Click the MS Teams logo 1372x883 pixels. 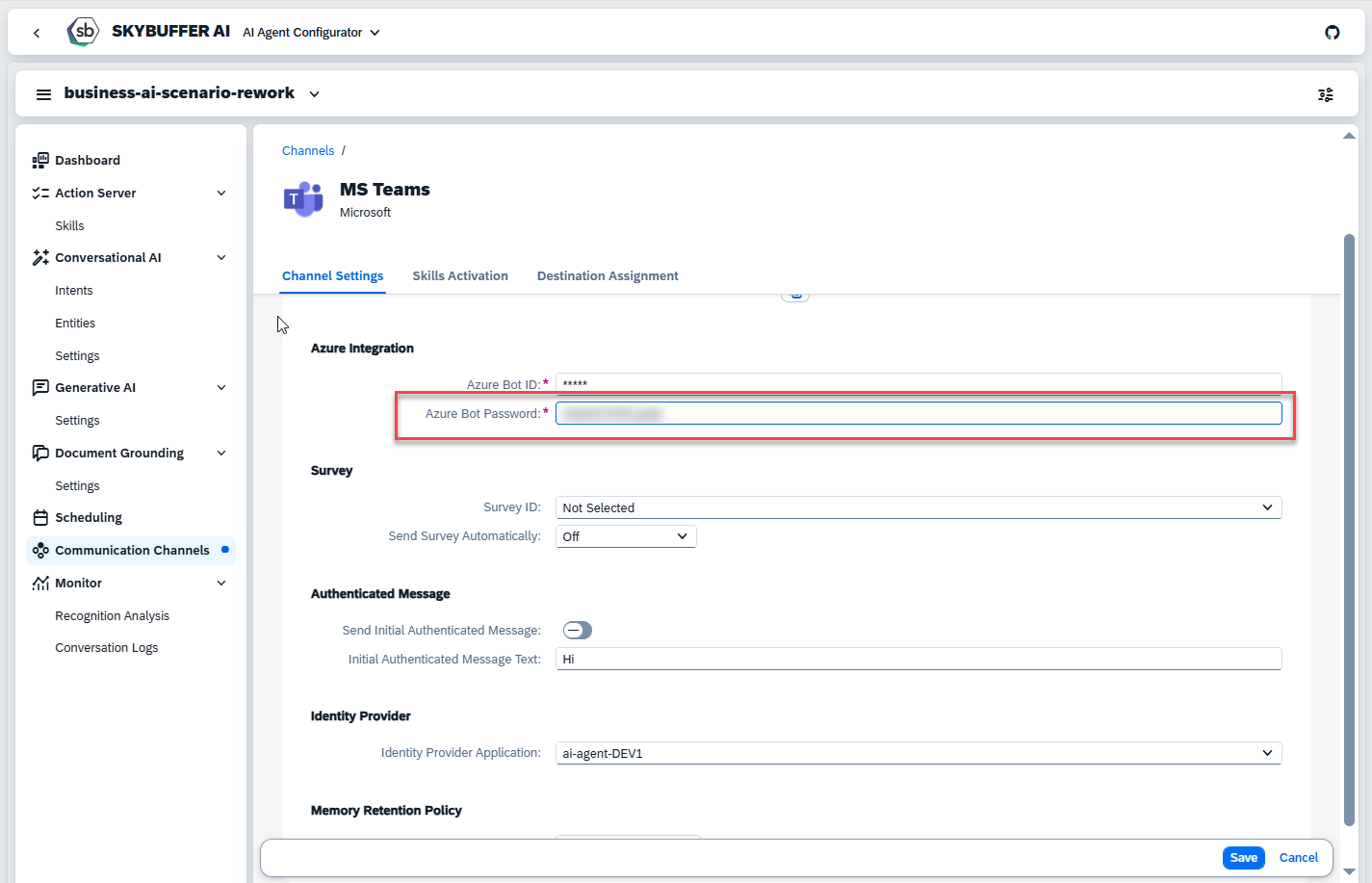(x=303, y=198)
